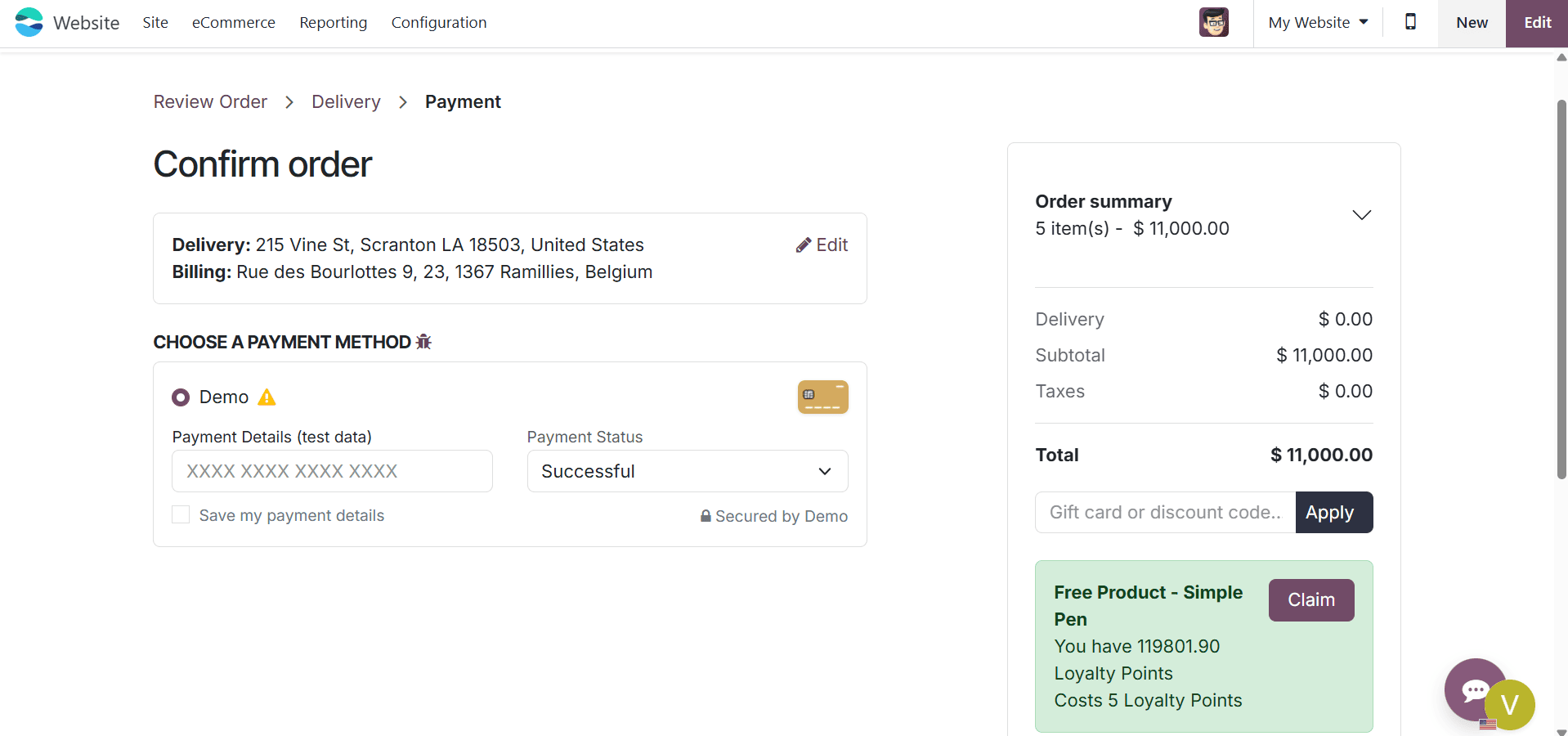Open the Configuration menu
This screenshot has height=736, width=1568.
point(438,22)
